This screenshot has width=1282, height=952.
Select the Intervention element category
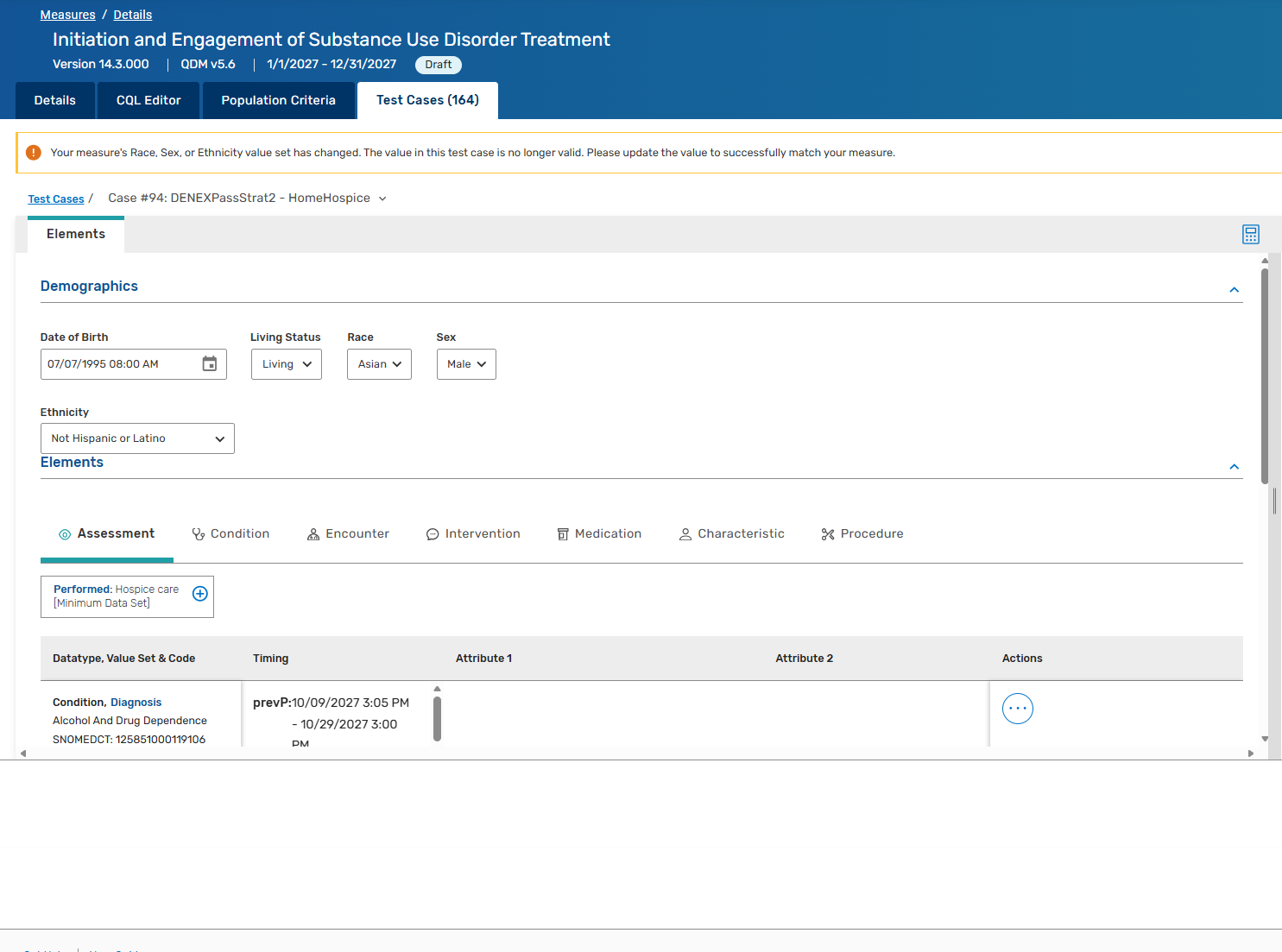pyautogui.click(x=473, y=534)
